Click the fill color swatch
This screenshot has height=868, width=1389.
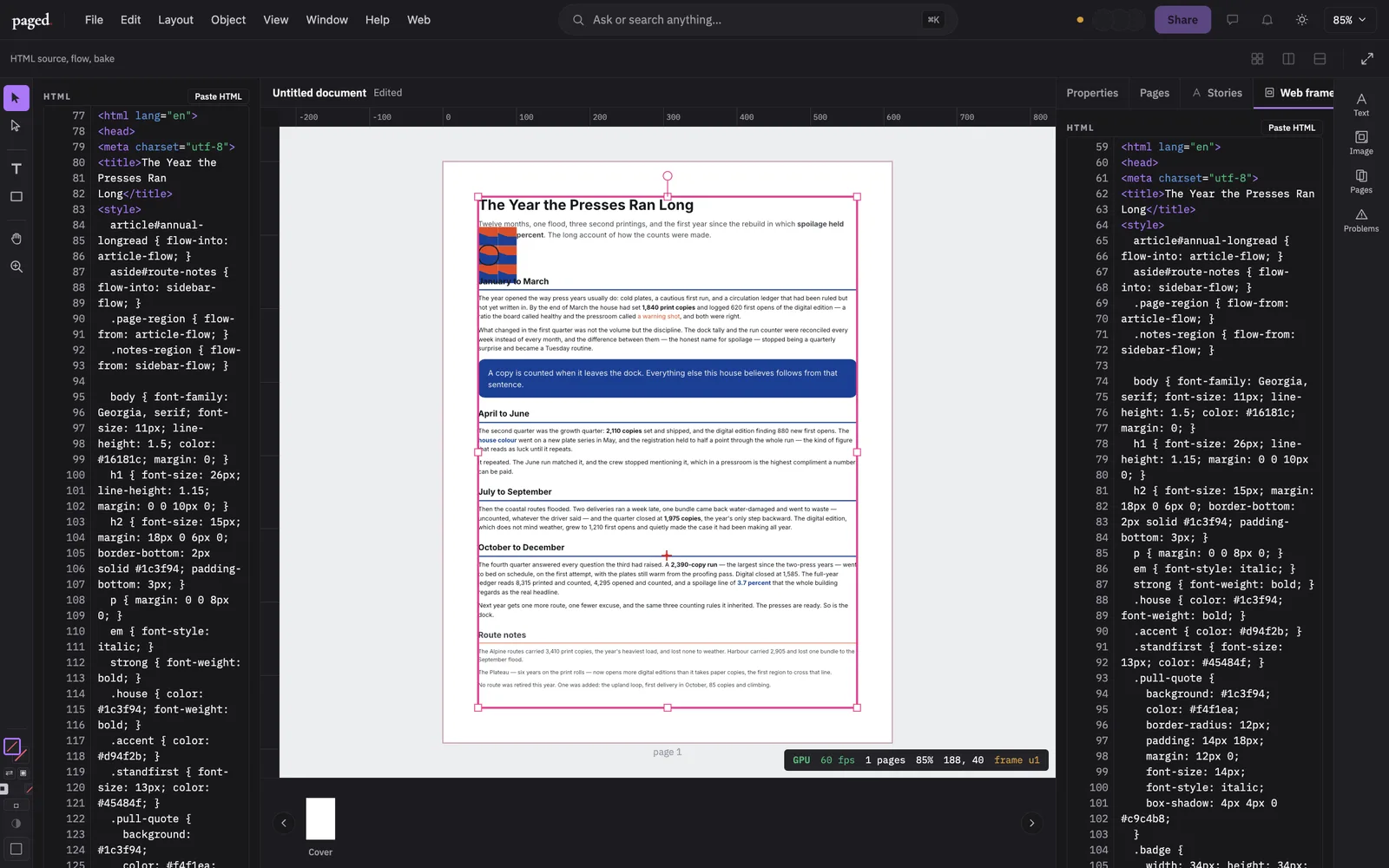pyautogui.click(x=11, y=746)
